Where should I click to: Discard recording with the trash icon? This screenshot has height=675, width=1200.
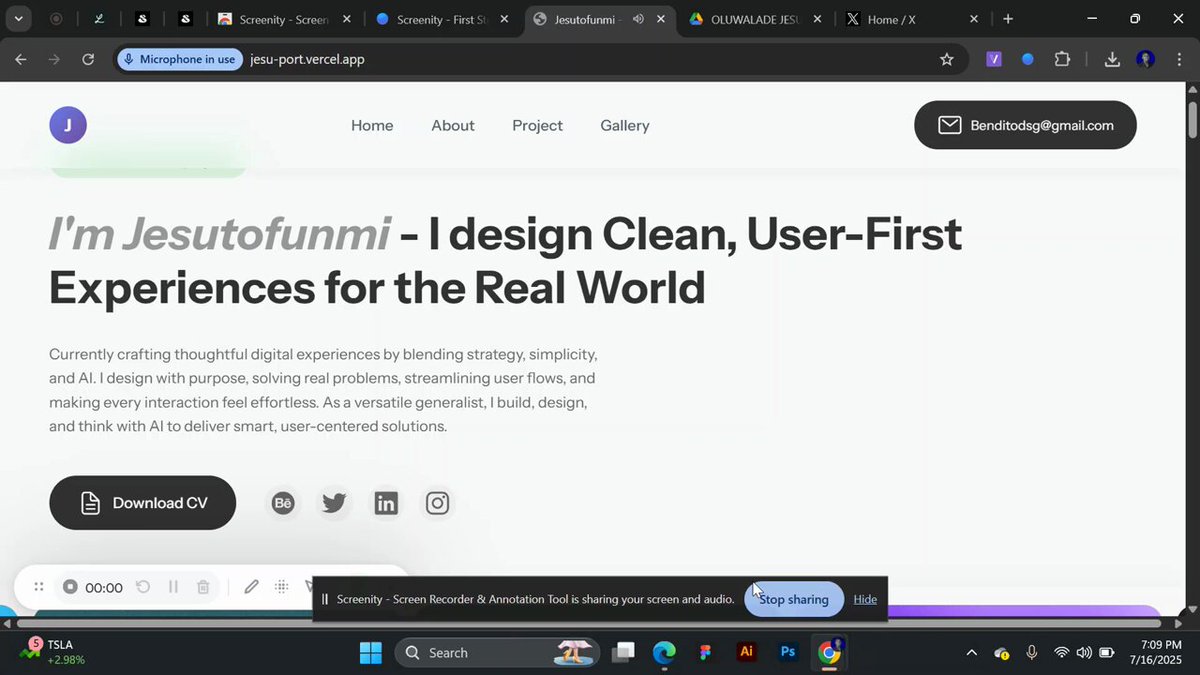click(x=203, y=587)
